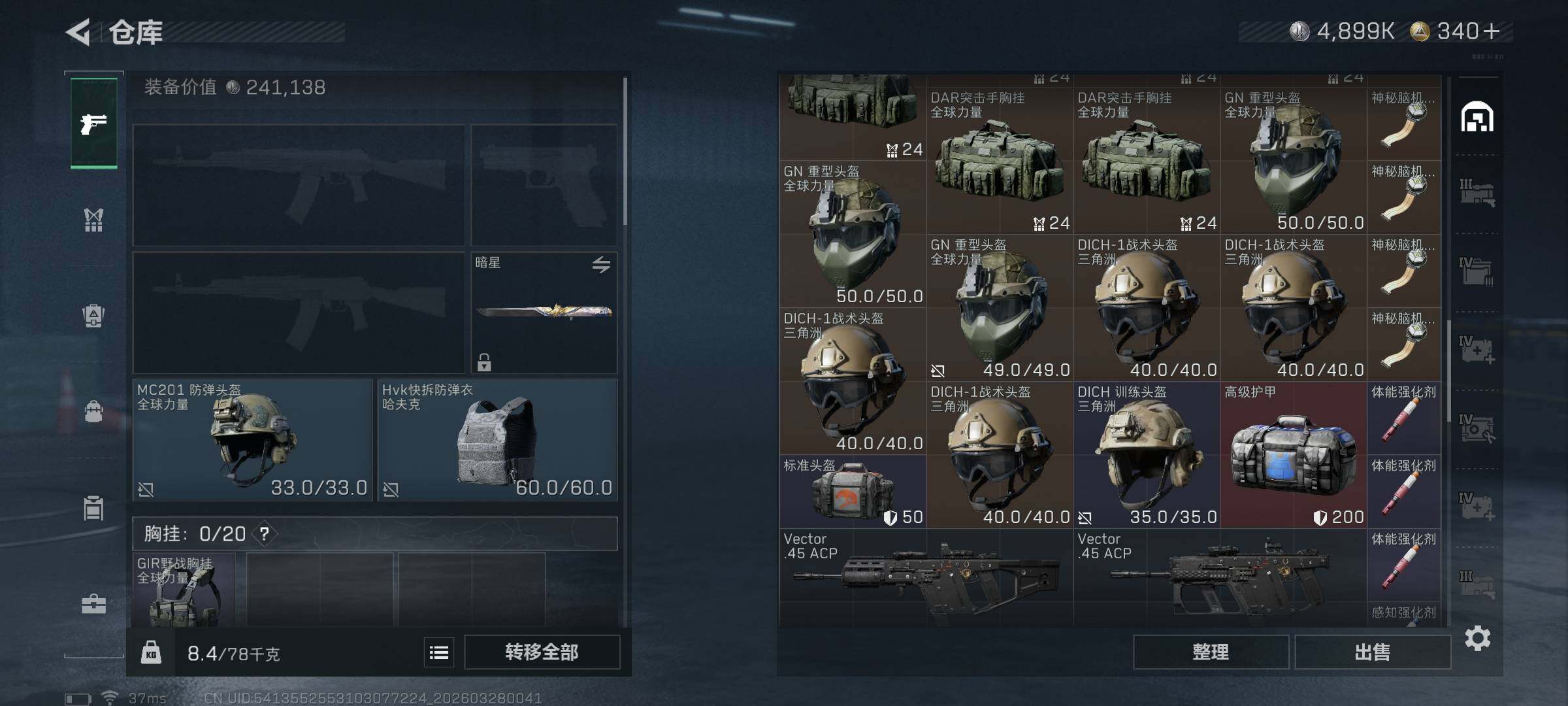Open the settings gear near 出售
The width and height of the screenshot is (1568, 706).
click(1478, 638)
